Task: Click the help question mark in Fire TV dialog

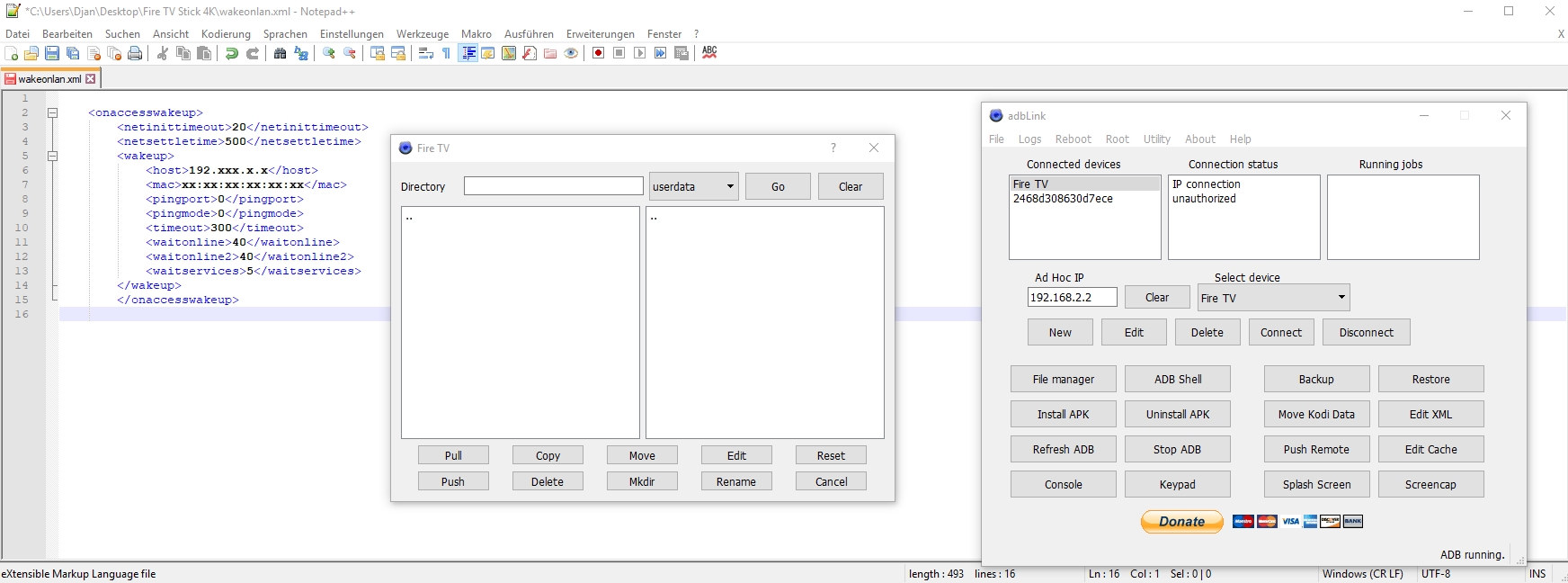Action: pos(833,148)
